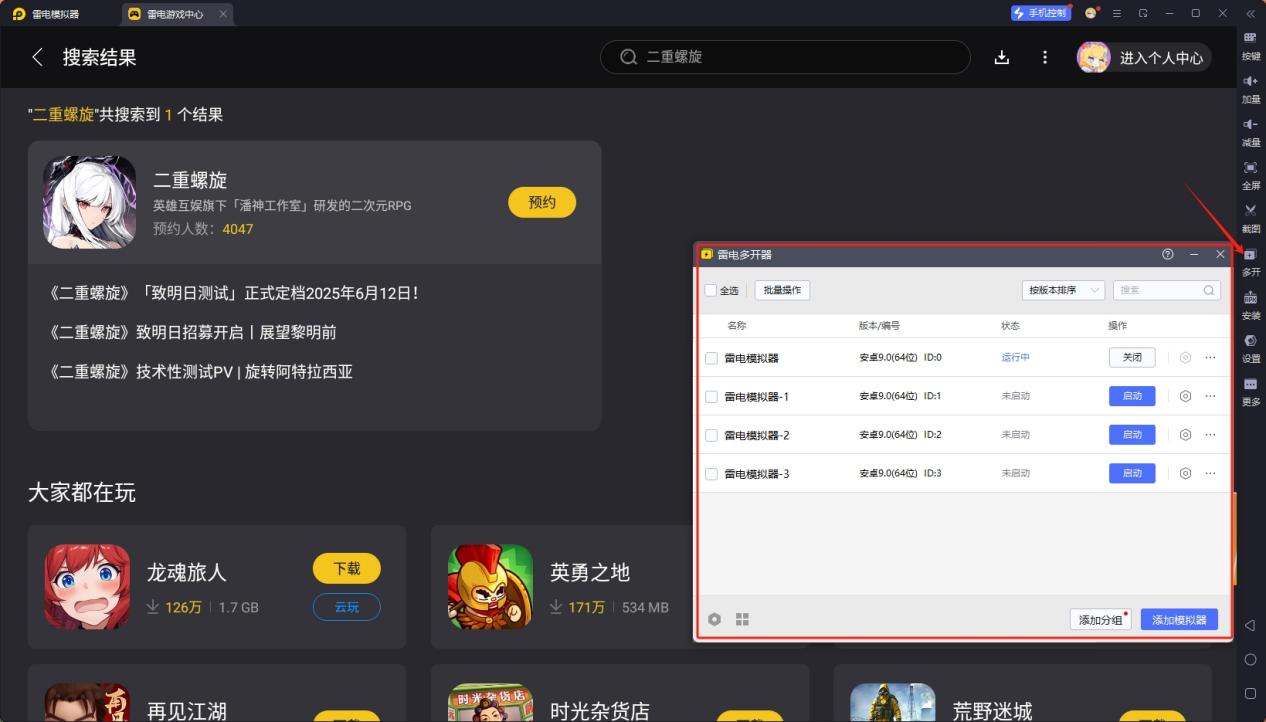Screen dimensions: 1266x722
Task: Click 添加分组 add group button
Action: [x=1100, y=620]
